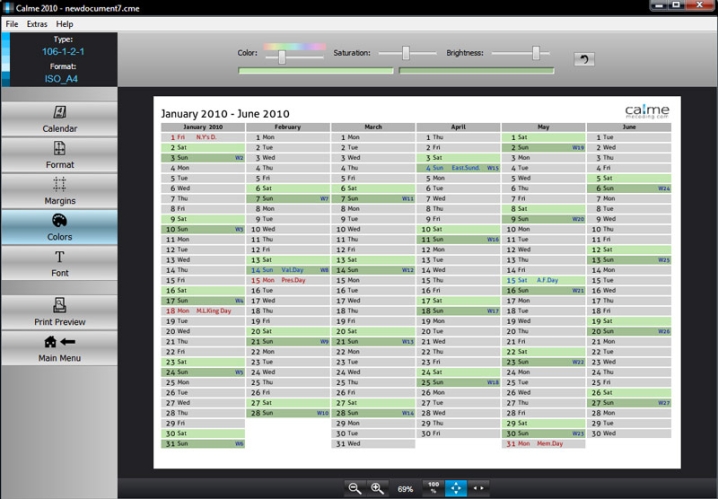Viewport: 718px width, 499px height.
Task: Click the Color hue slider handle
Action: point(282,56)
